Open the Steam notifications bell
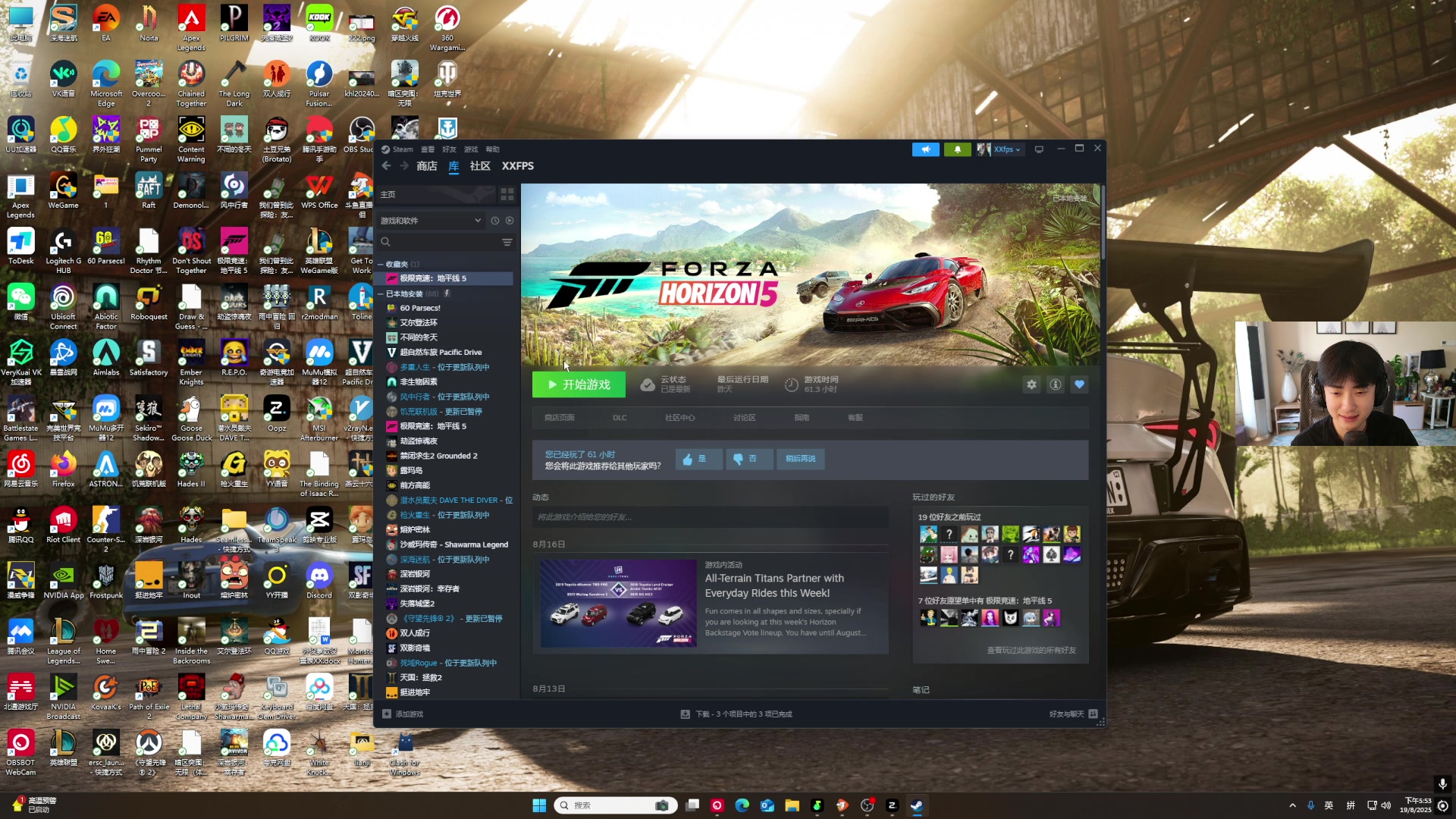Screen dimensions: 1456x819 [x=957, y=149]
